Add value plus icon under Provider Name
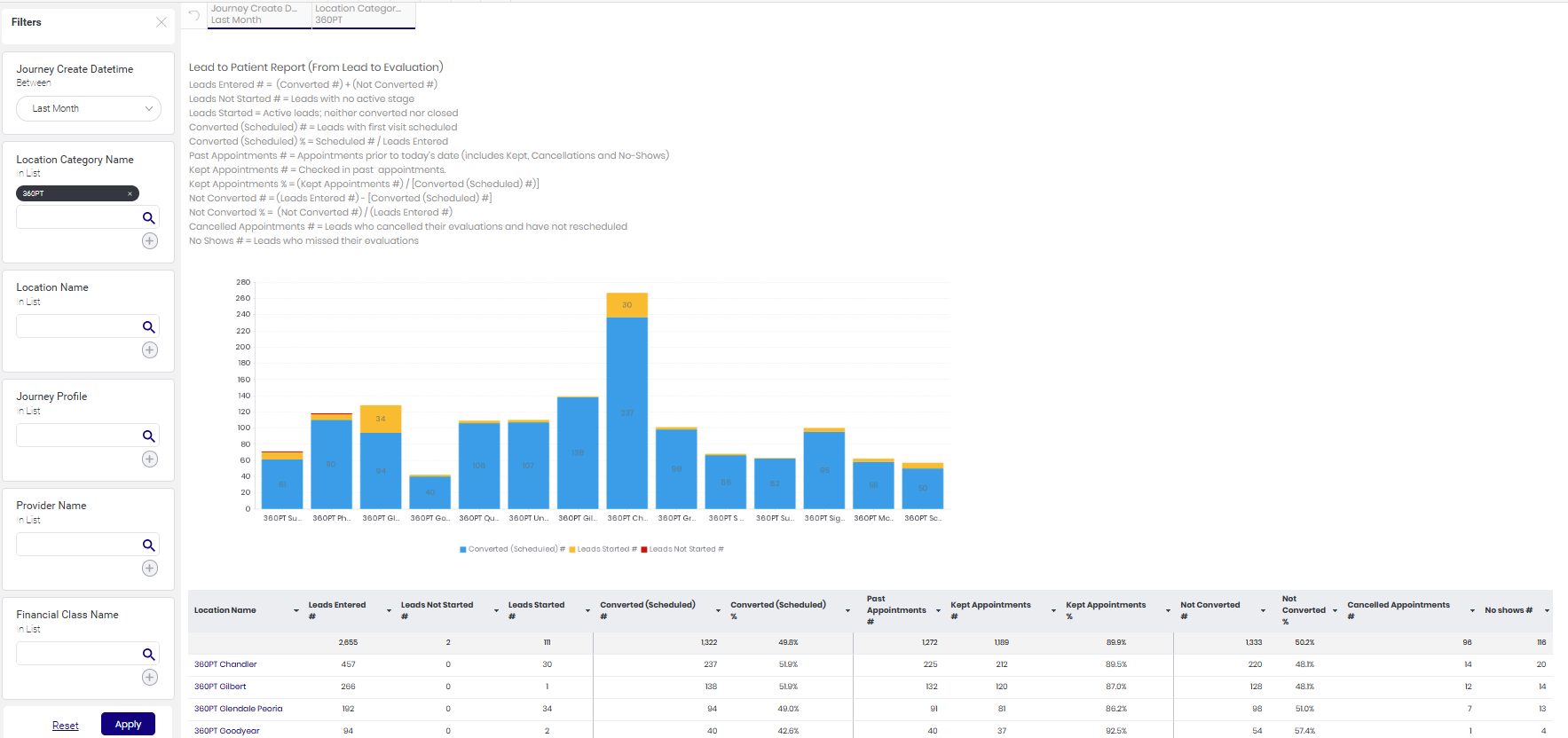The width and height of the screenshot is (1568, 738). point(150,569)
